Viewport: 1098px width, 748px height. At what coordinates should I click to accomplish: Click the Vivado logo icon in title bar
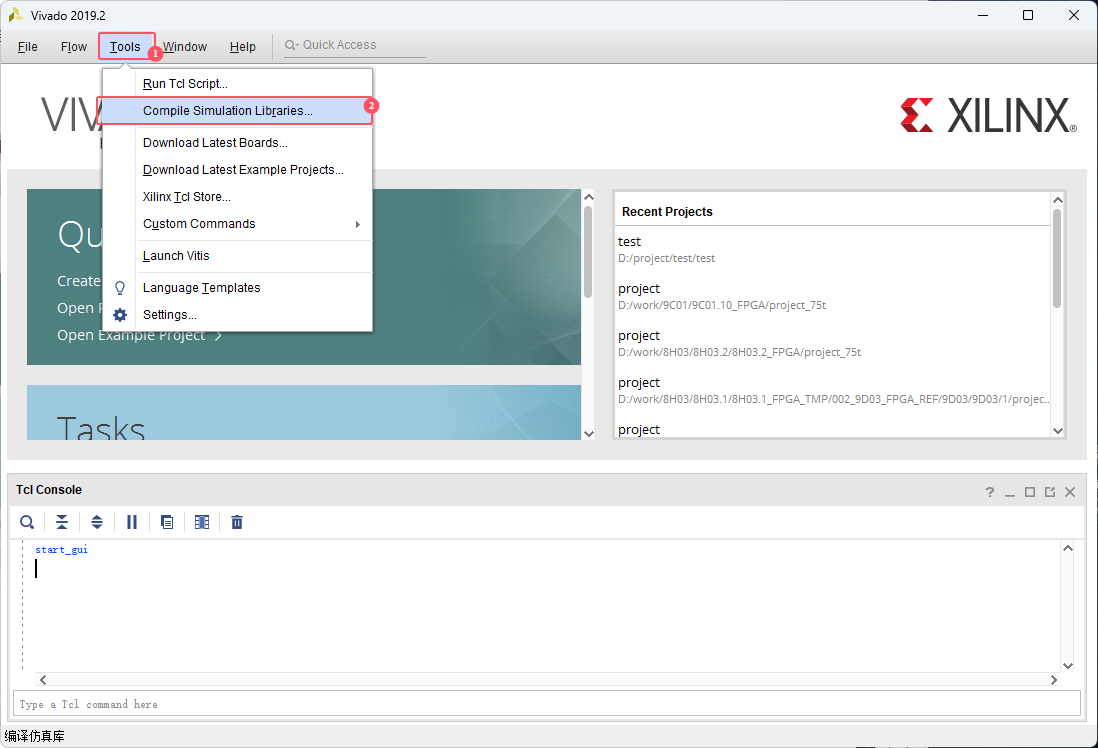tap(16, 15)
